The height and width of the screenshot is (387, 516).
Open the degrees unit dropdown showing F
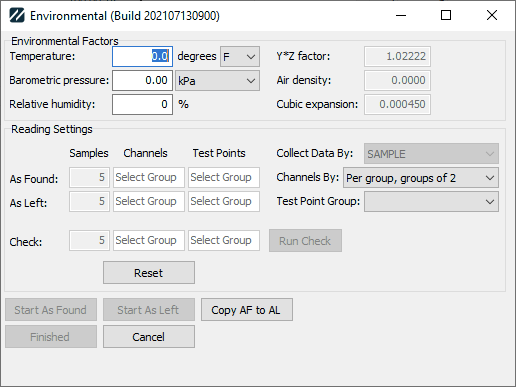(x=240, y=57)
